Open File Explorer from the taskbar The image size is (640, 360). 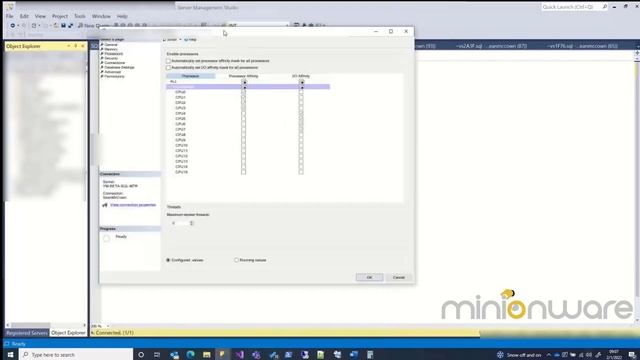(207, 355)
